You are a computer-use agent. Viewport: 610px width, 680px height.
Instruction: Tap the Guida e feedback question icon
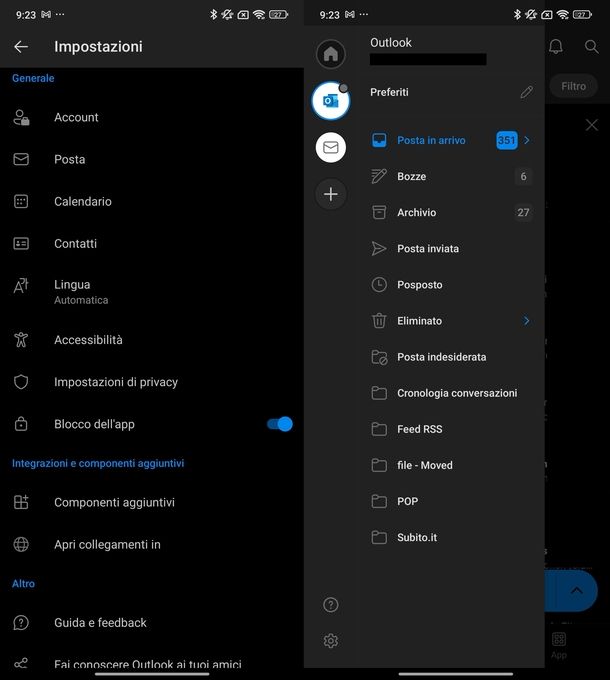pyautogui.click(x=21, y=623)
